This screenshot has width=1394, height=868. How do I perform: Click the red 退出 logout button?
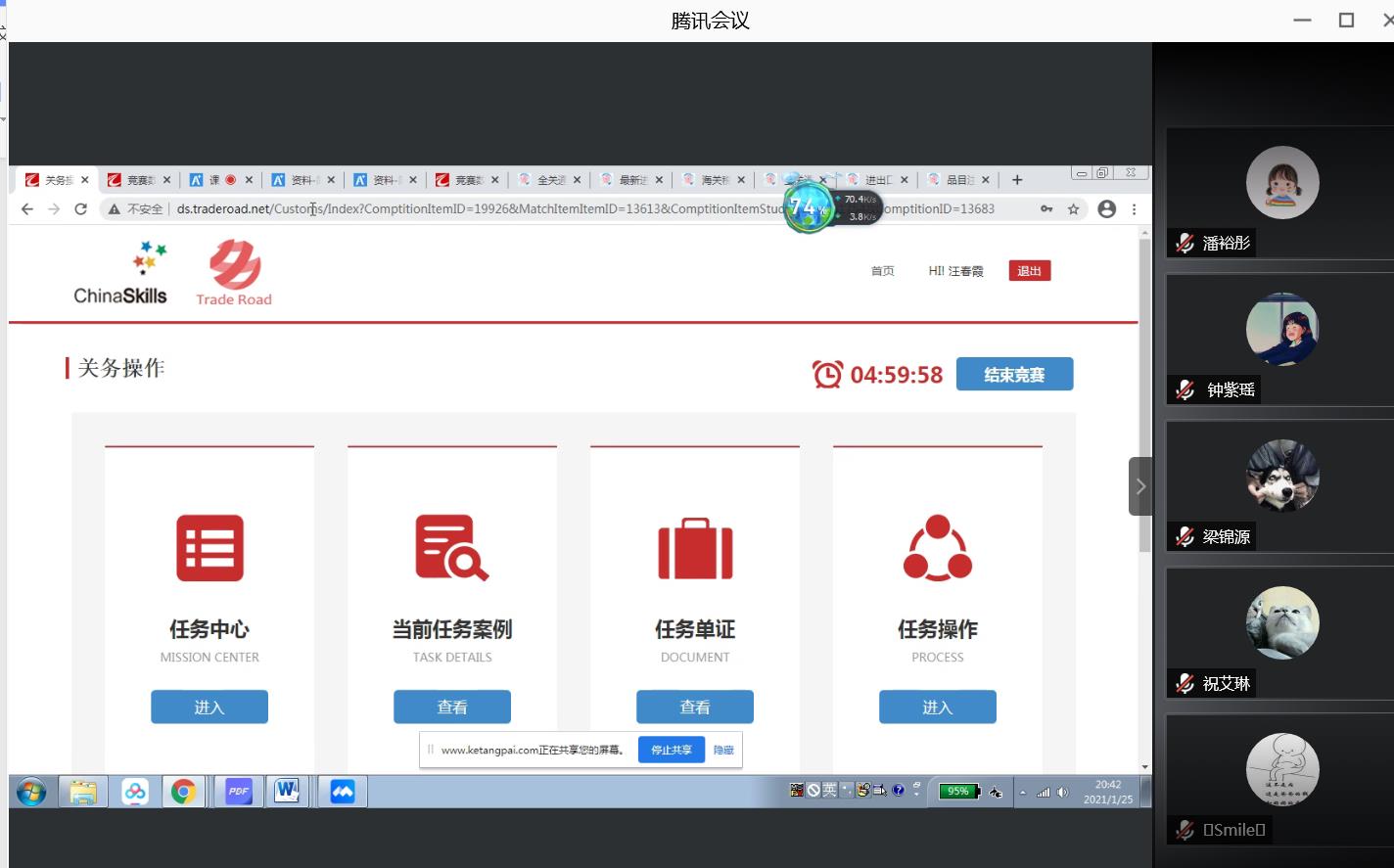pos(1029,271)
